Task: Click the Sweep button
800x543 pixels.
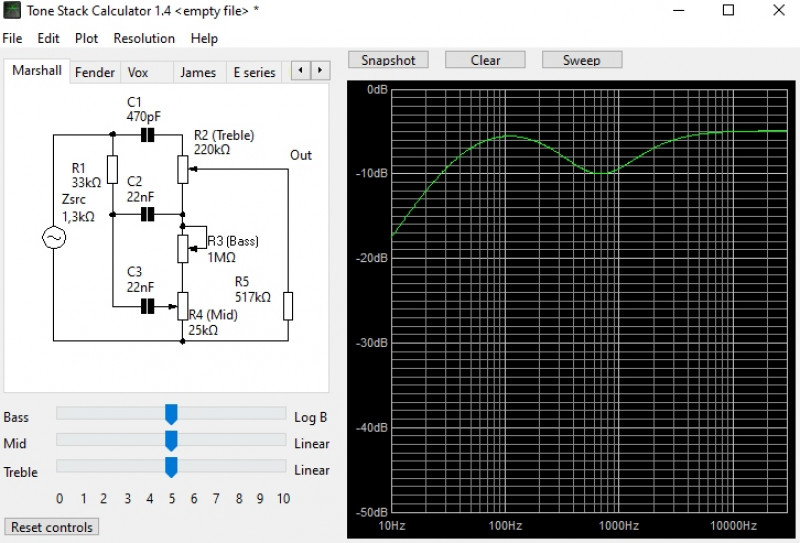Action: 581,60
